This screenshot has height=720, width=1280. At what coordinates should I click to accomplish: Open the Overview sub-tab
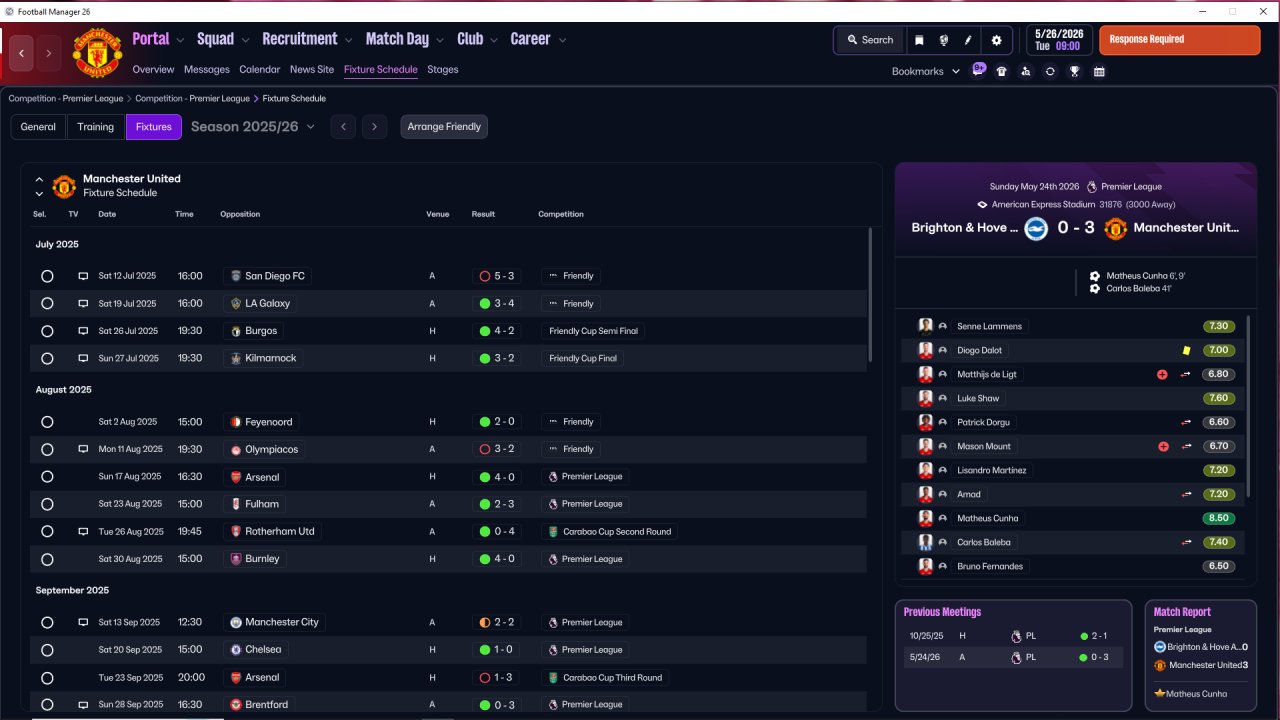[x=153, y=70]
